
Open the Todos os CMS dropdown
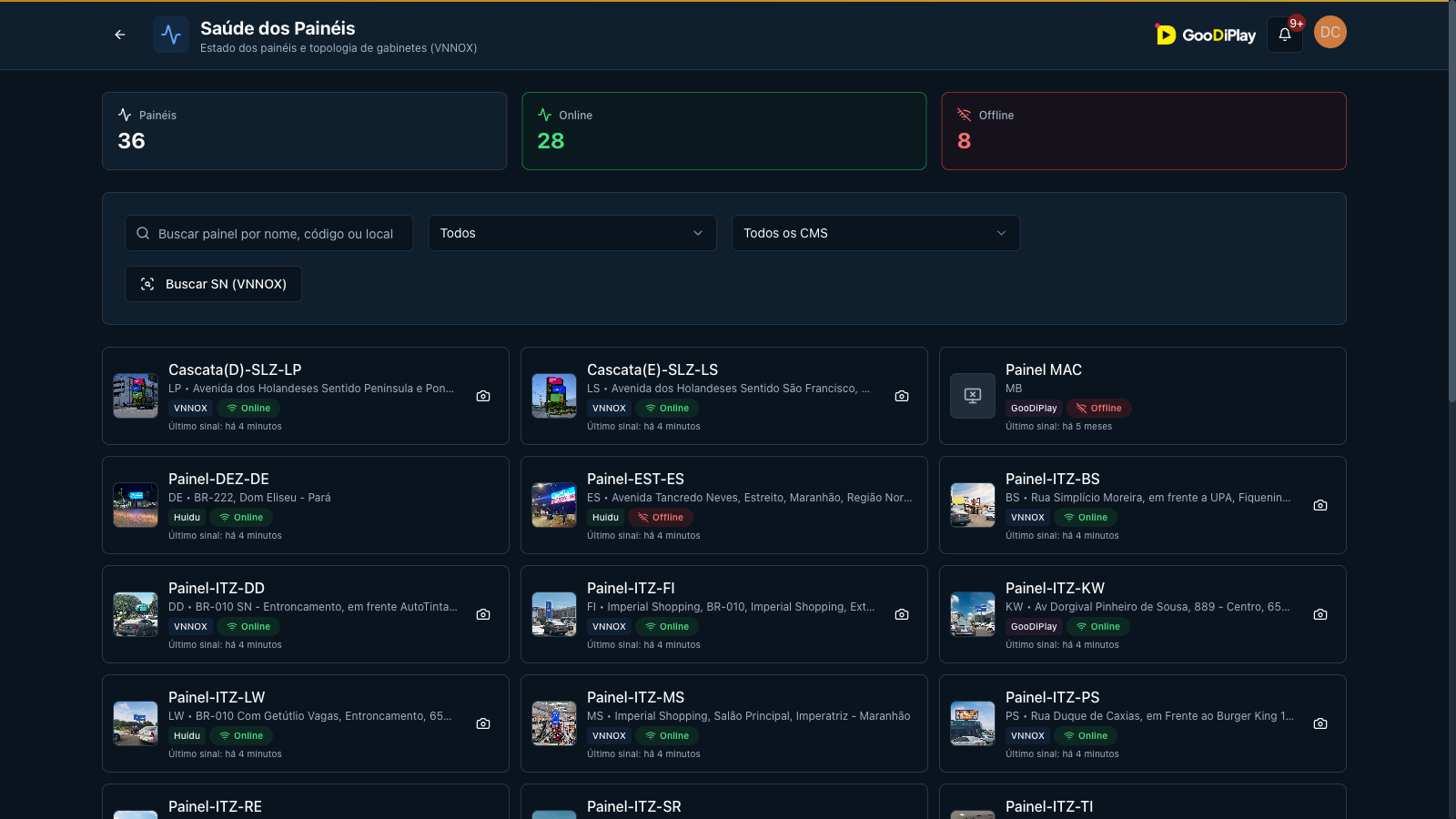click(875, 233)
